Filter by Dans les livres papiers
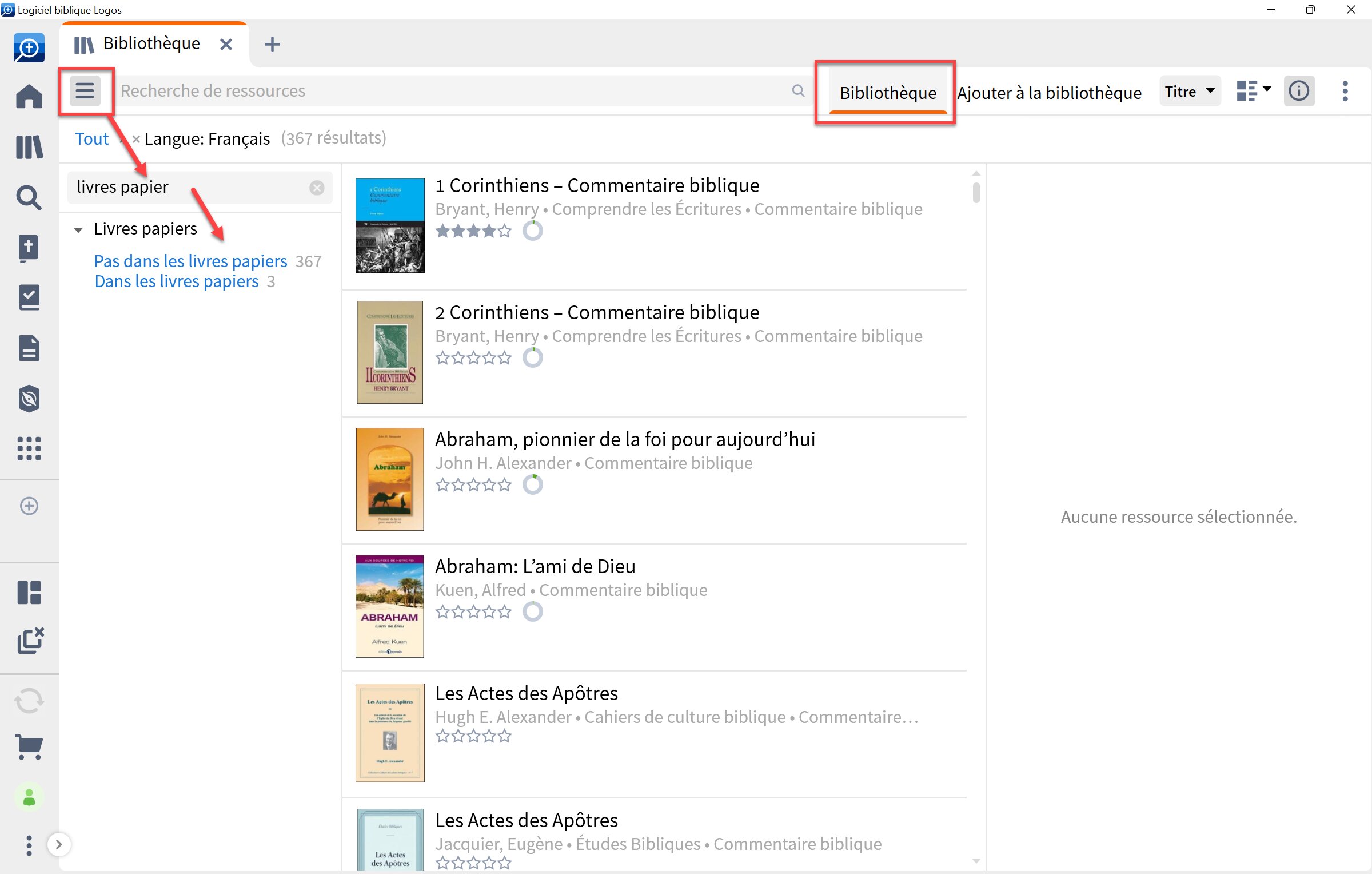Viewport: 1372px width, 874px height. (177, 281)
